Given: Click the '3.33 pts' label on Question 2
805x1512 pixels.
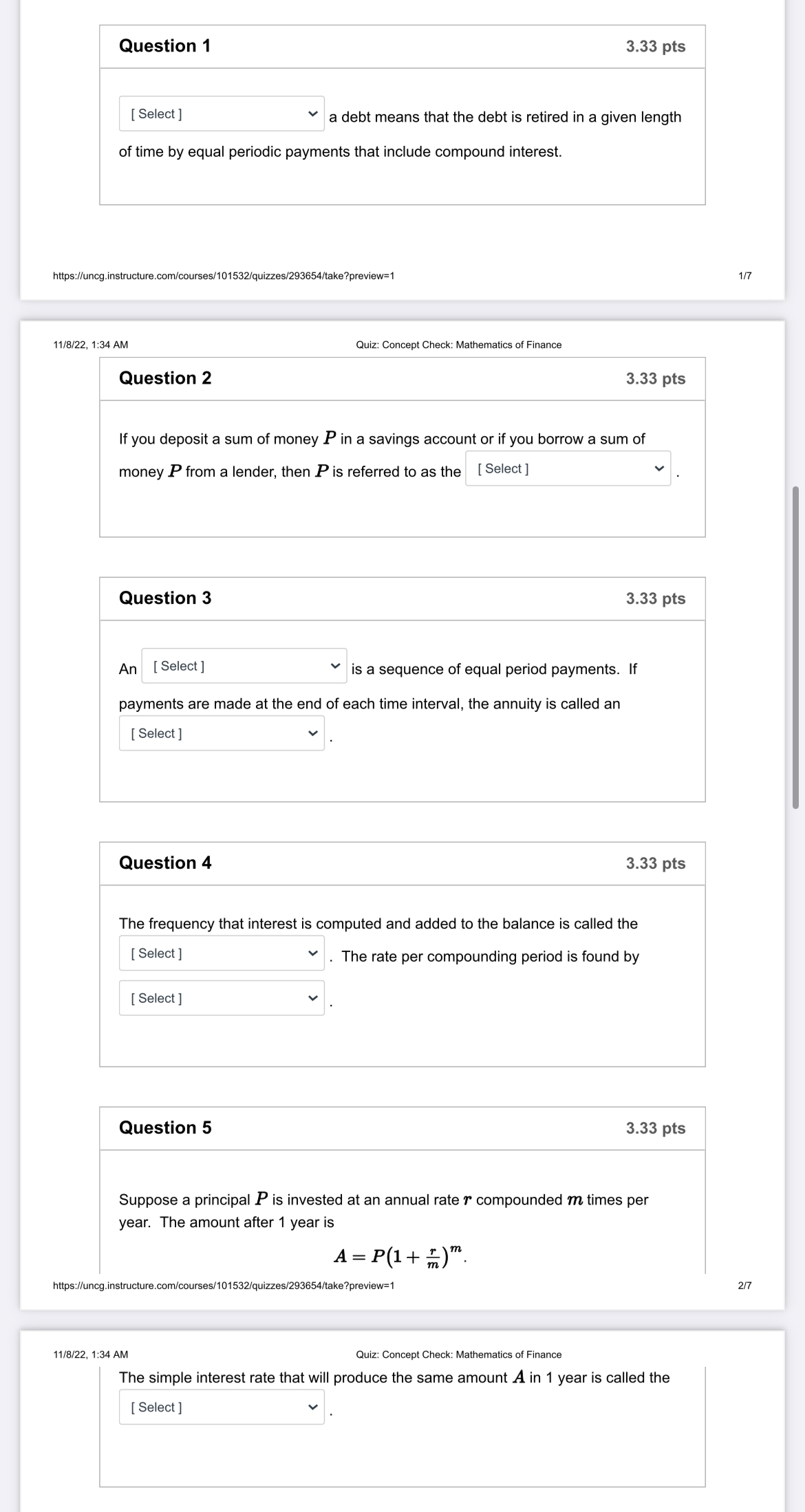Looking at the screenshot, I should 654,378.
